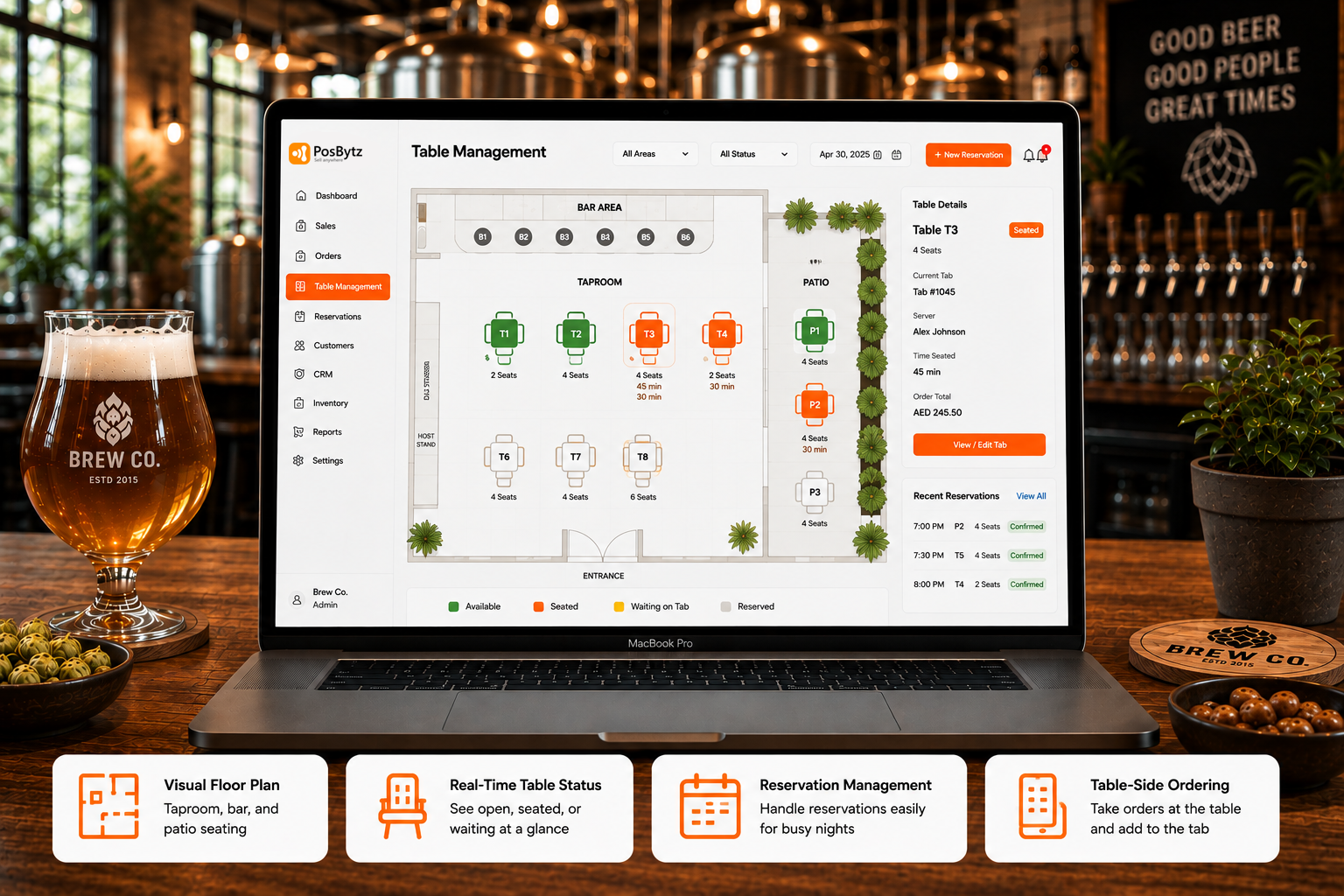Click the Apr 30, 2025 date field
This screenshot has height=896, width=1344.
860,154
